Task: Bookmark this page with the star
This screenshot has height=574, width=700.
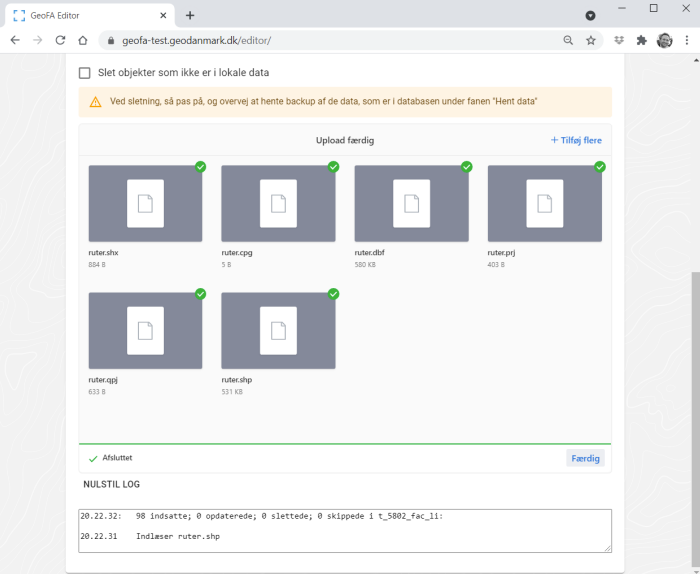Action: tap(591, 41)
